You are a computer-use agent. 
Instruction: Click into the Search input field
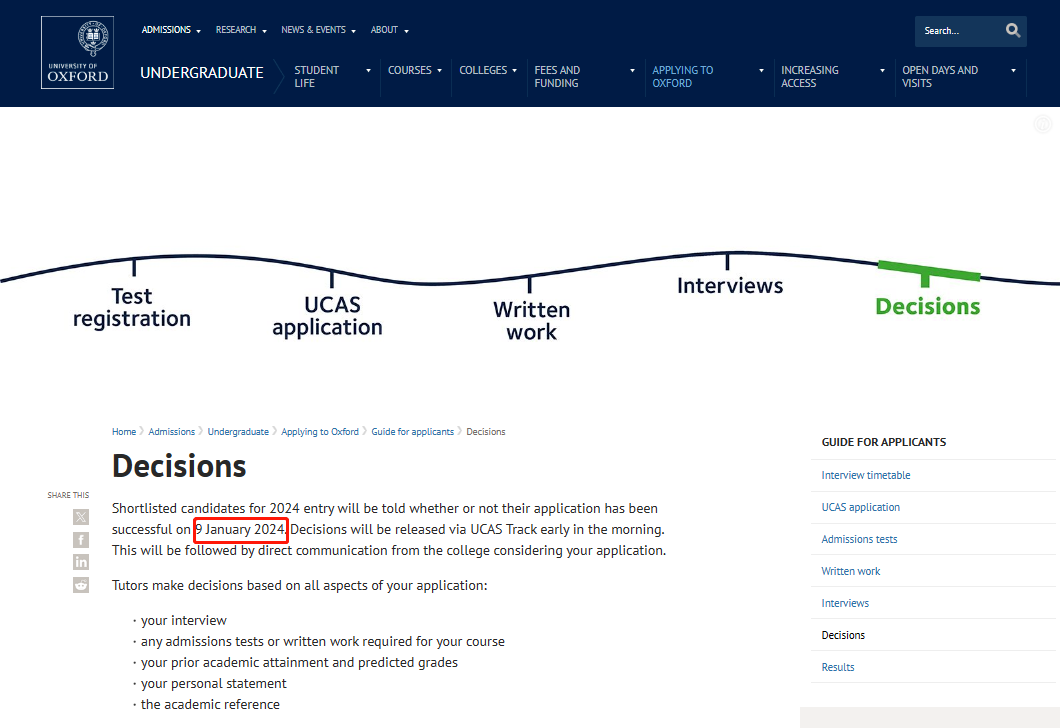pyautogui.click(x=959, y=31)
